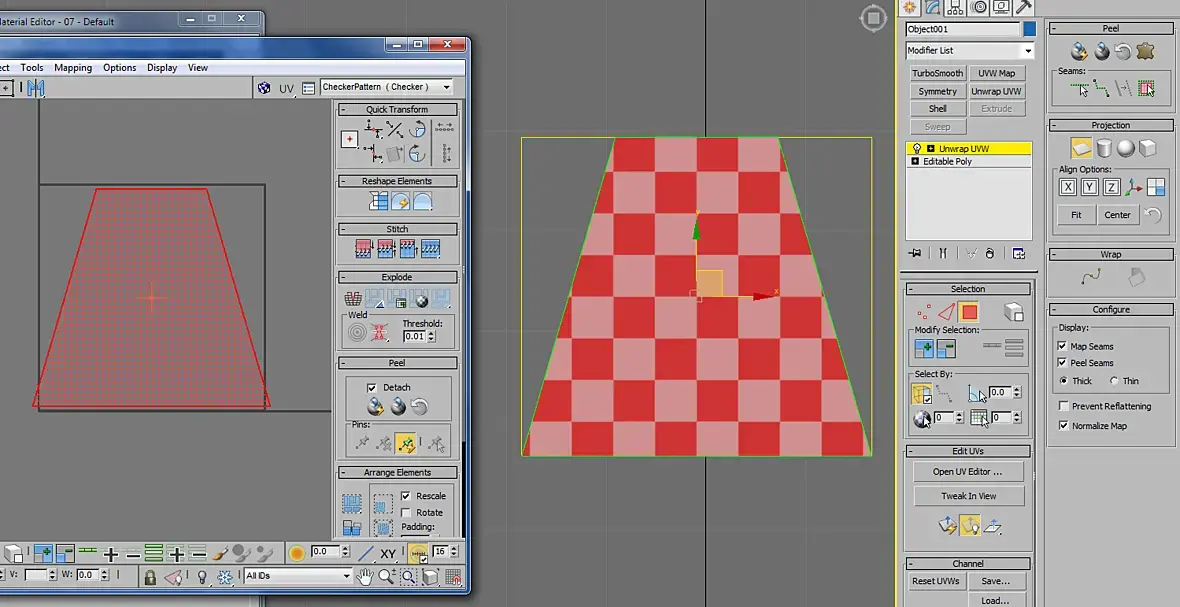Choose the Spherical Map projection icon

(1126, 148)
